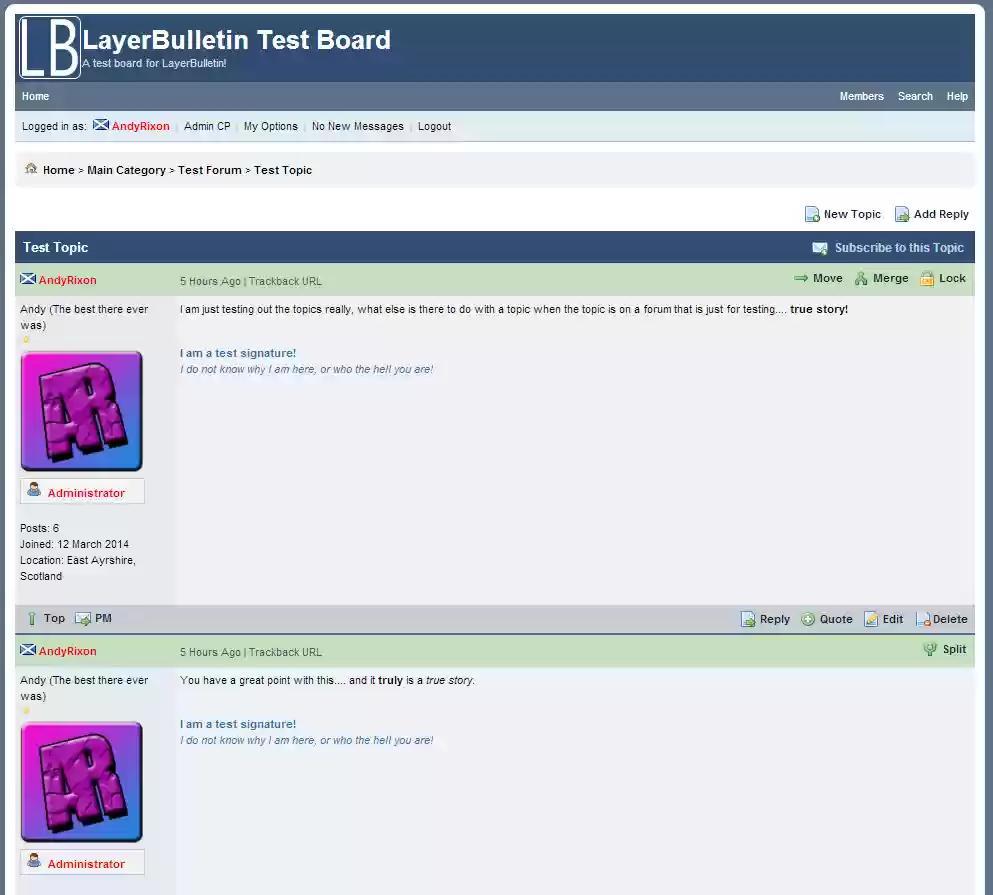
Task: Click the New Topic icon
Action: [x=814, y=213]
